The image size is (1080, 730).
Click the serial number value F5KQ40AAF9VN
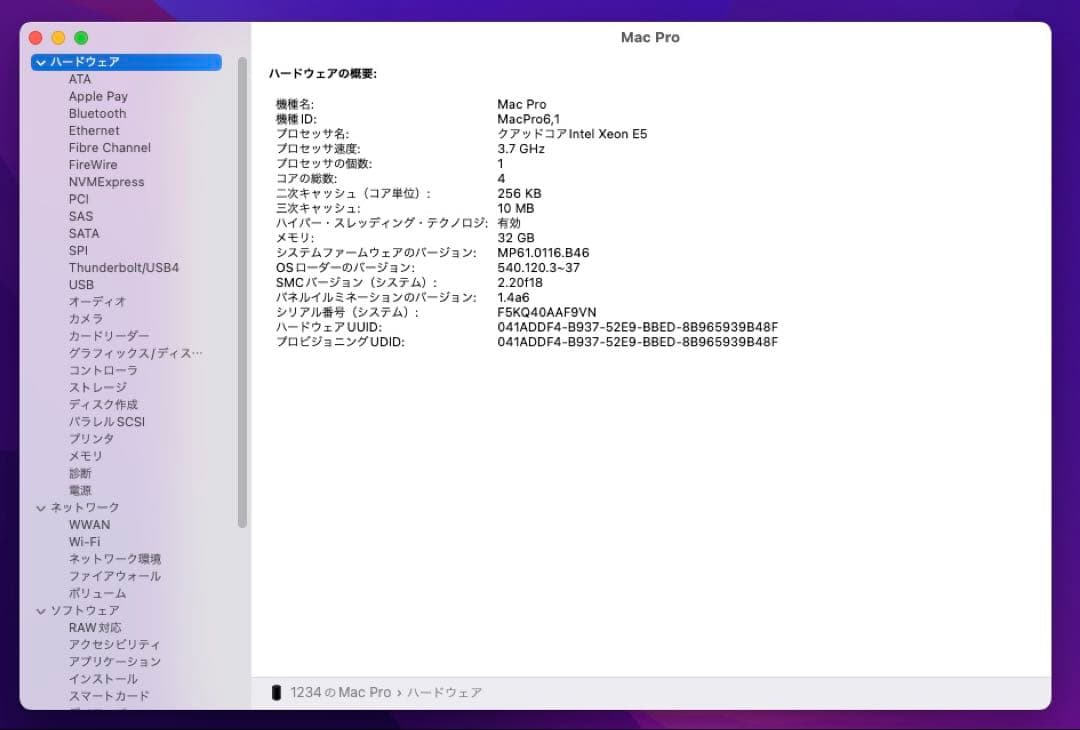point(546,312)
